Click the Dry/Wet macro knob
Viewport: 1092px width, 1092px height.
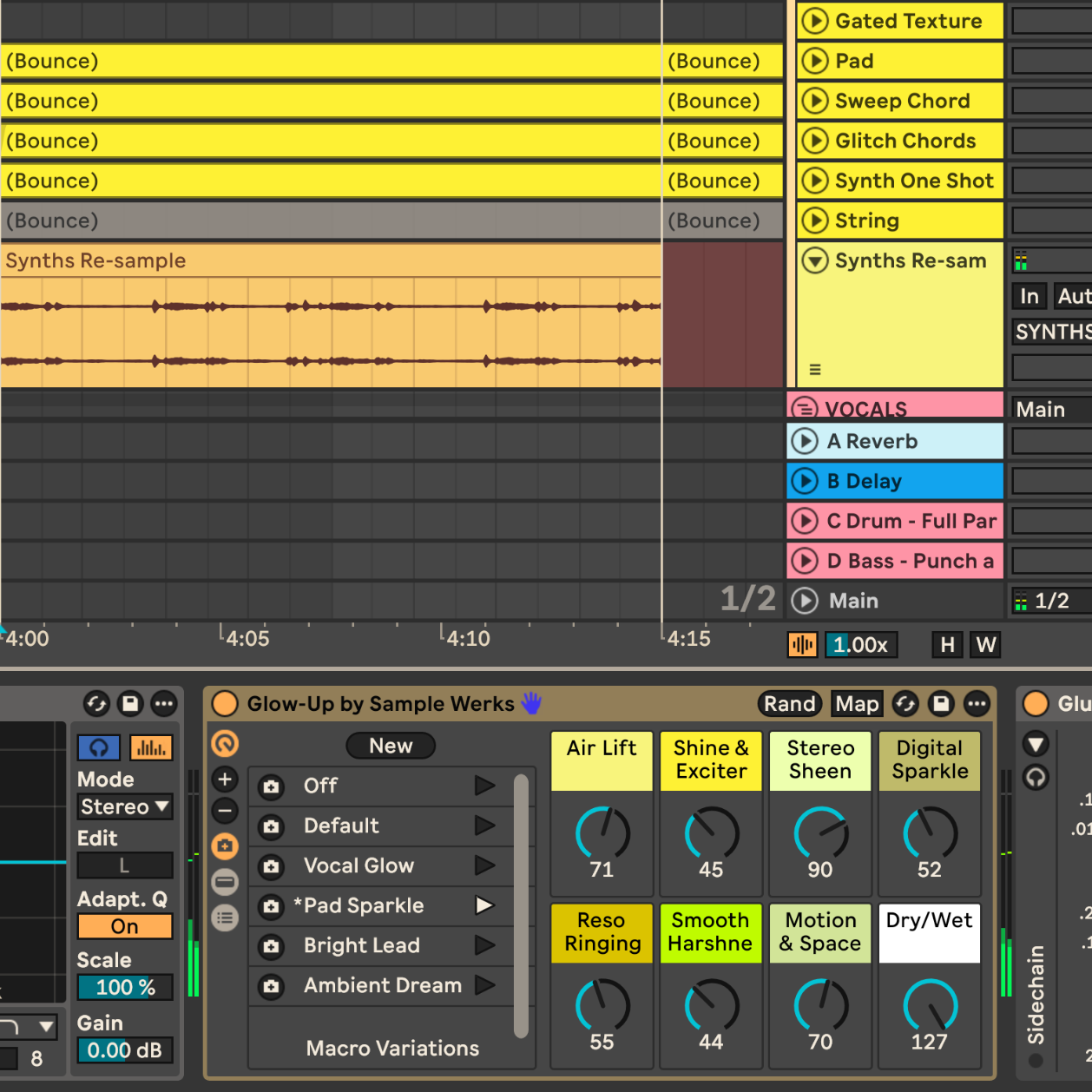929,1005
